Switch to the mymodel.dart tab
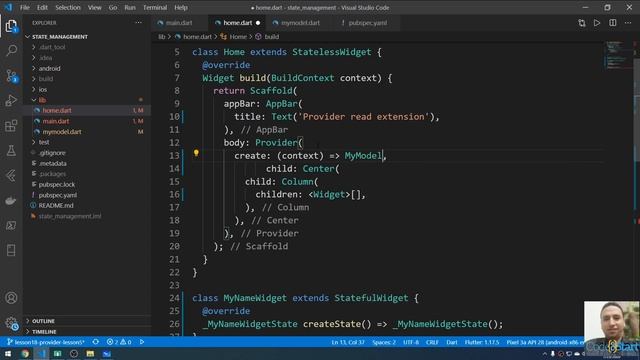640x360 pixels. point(300,23)
